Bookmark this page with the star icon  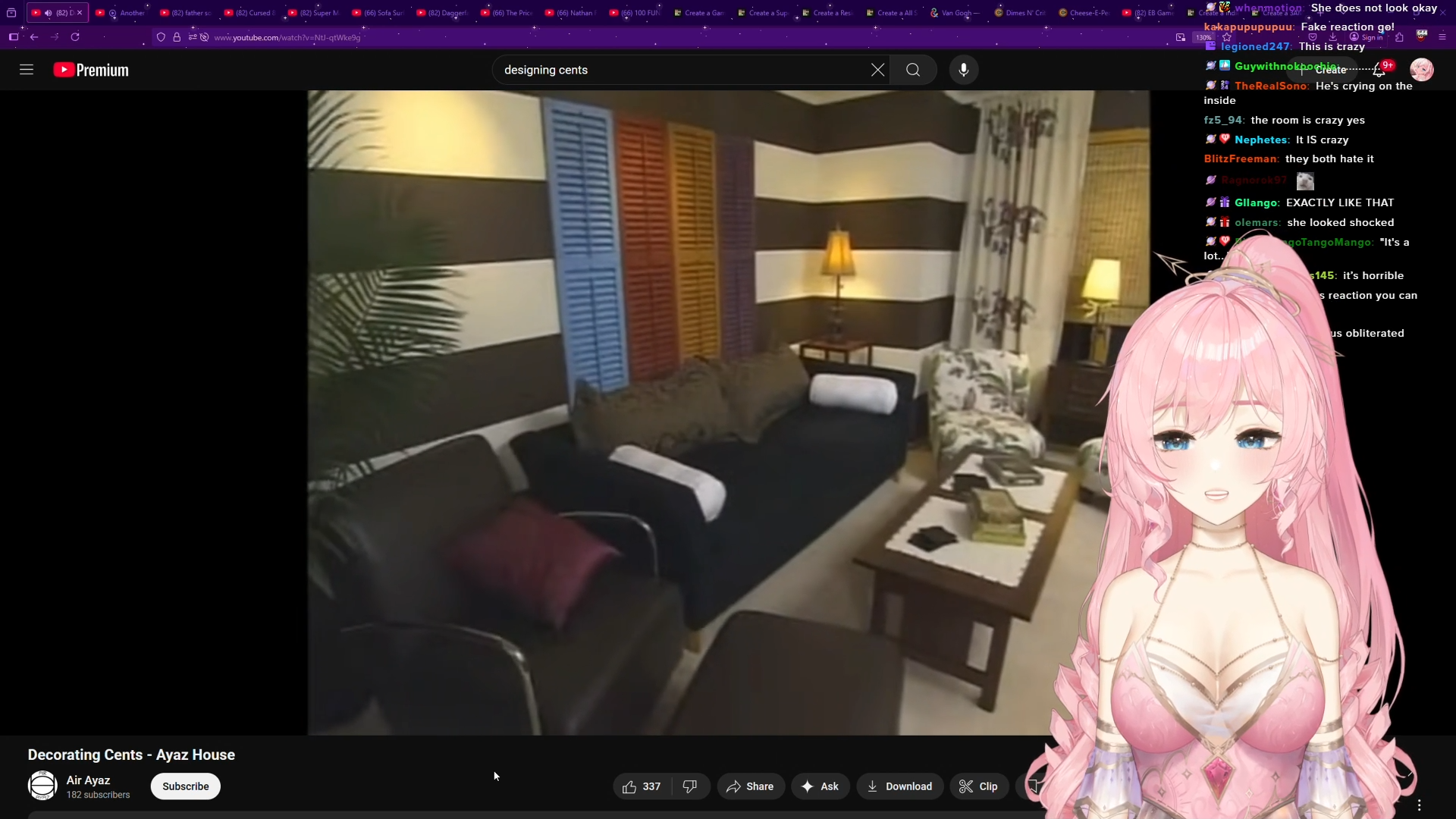(x=1227, y=37)
